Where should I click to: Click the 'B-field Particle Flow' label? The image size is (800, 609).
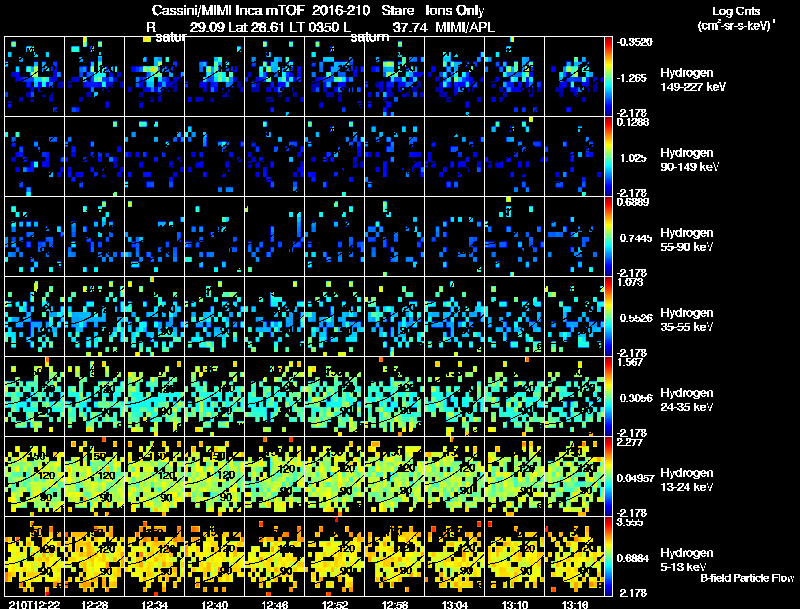[747, 578]
